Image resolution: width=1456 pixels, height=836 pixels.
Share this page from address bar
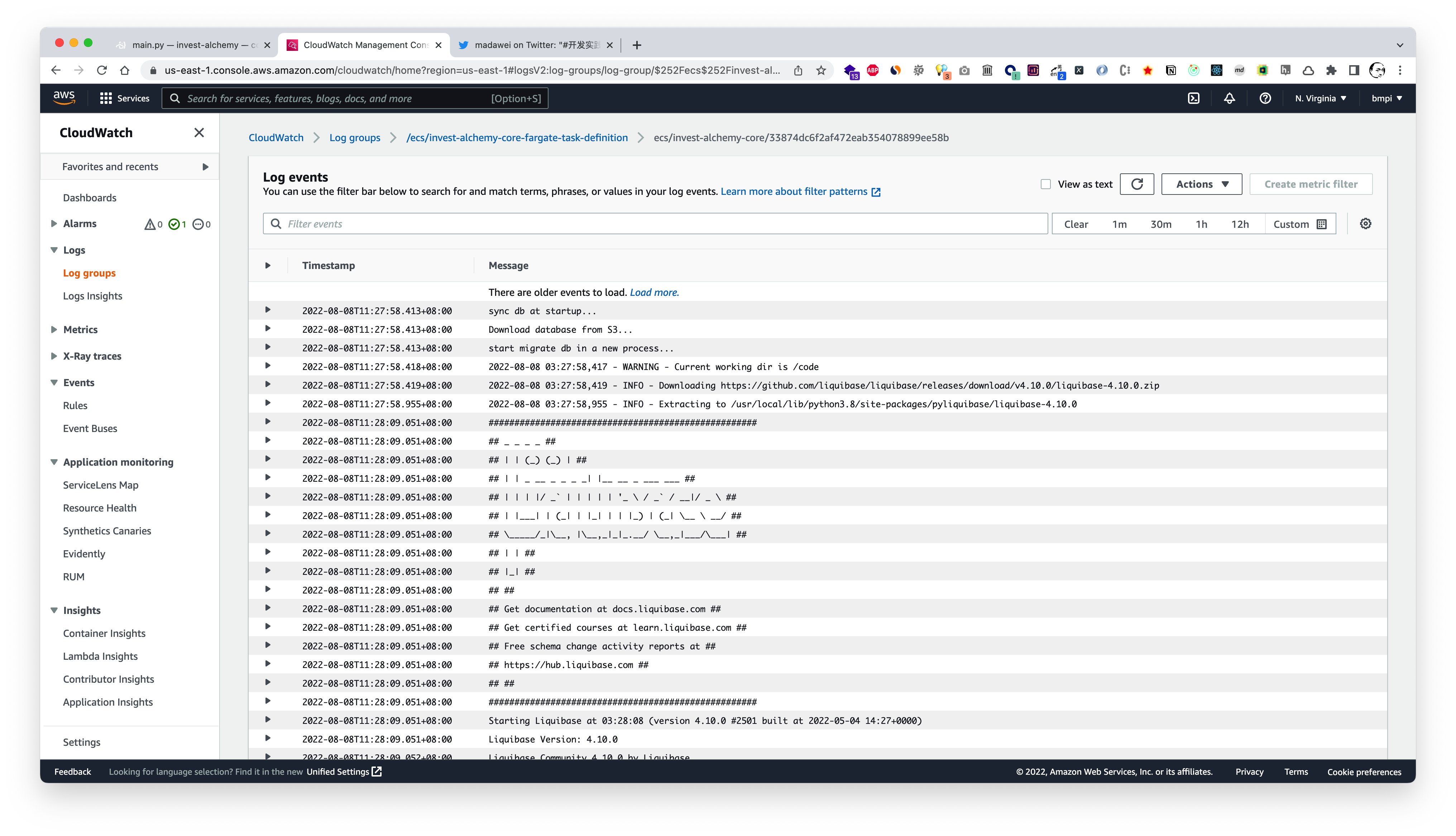pyautogui.click(x=798, y=70)
